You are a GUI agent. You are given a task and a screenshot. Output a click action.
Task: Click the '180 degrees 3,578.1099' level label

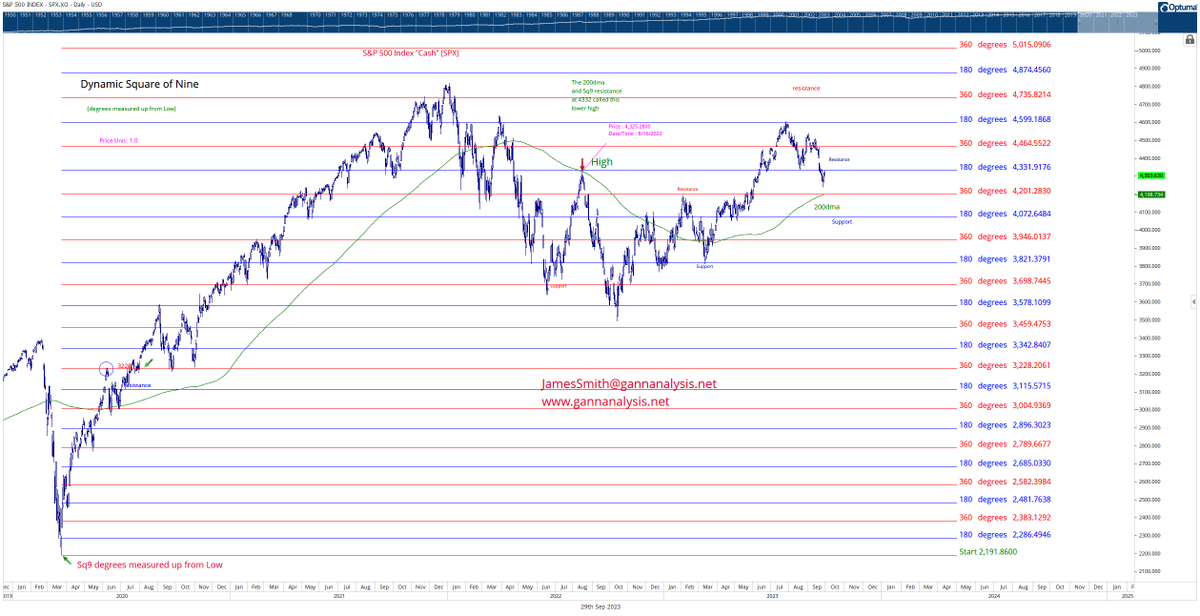1005,303
